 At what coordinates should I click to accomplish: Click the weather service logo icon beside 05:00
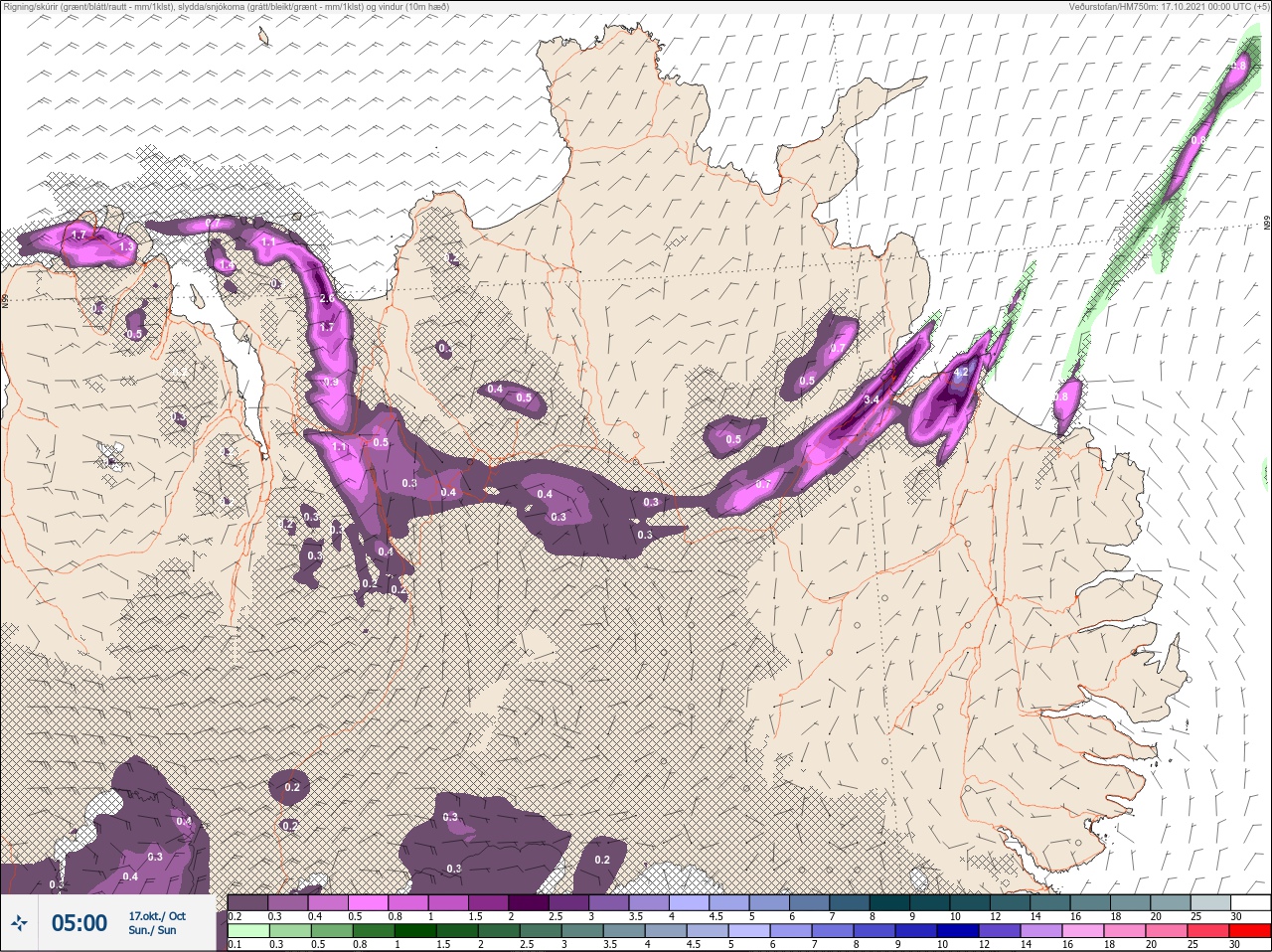pyautogui.click(x=21, y=924)
